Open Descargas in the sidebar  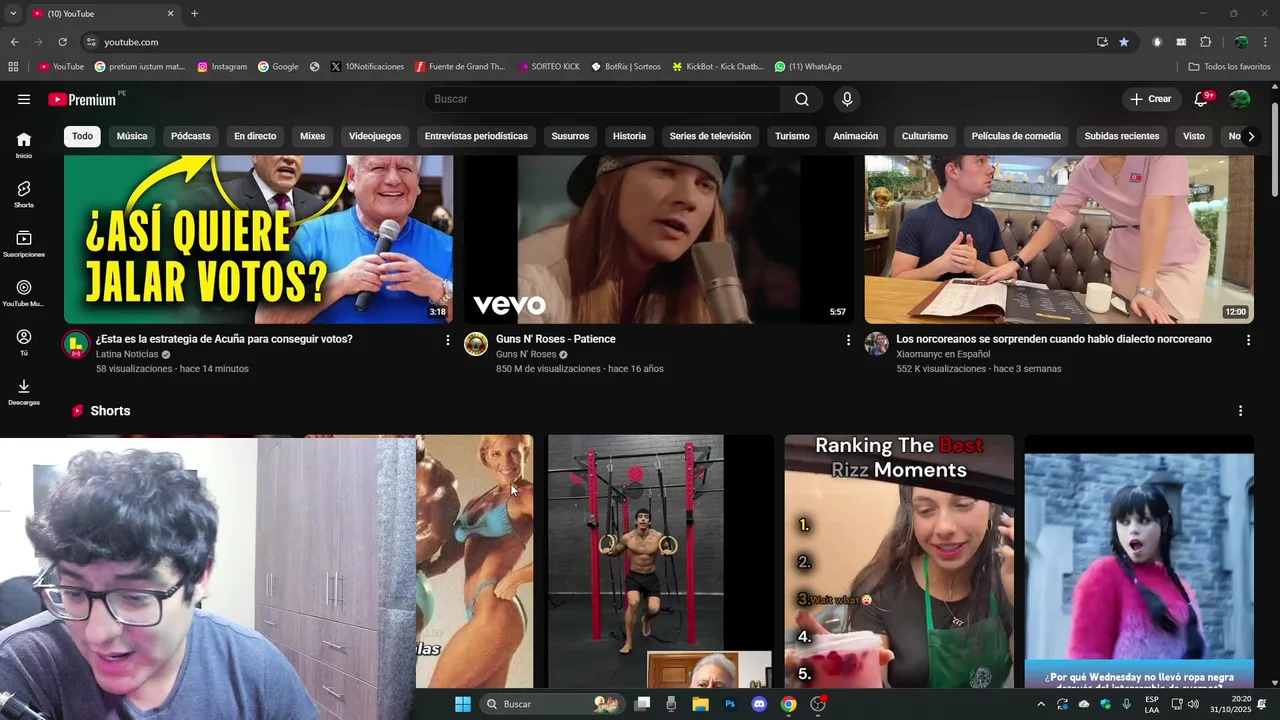click(x=24, y=392)
